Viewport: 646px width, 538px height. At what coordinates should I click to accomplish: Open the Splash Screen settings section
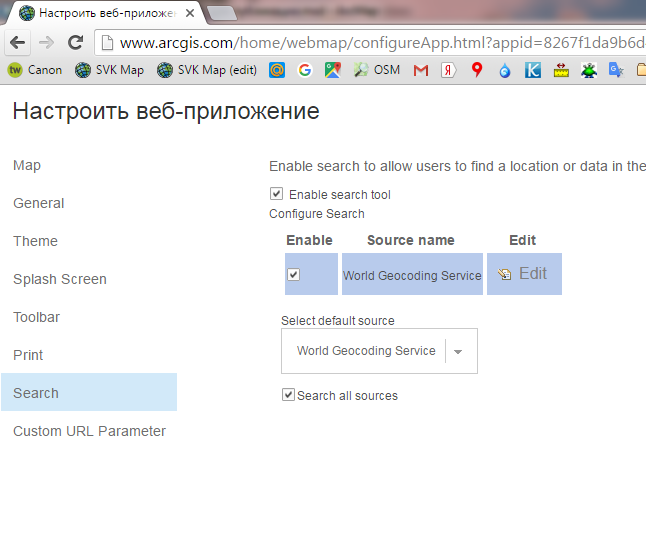60,279
